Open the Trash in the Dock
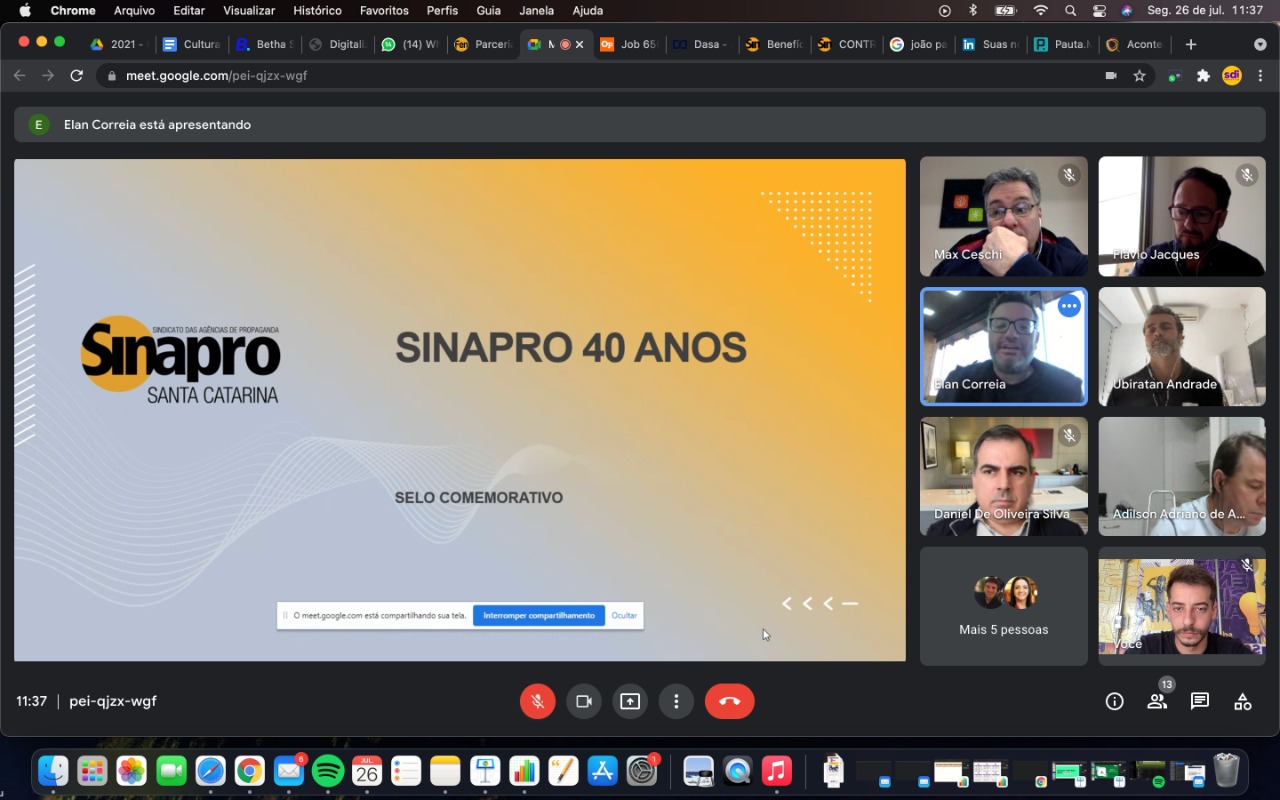 point(1226,771)
